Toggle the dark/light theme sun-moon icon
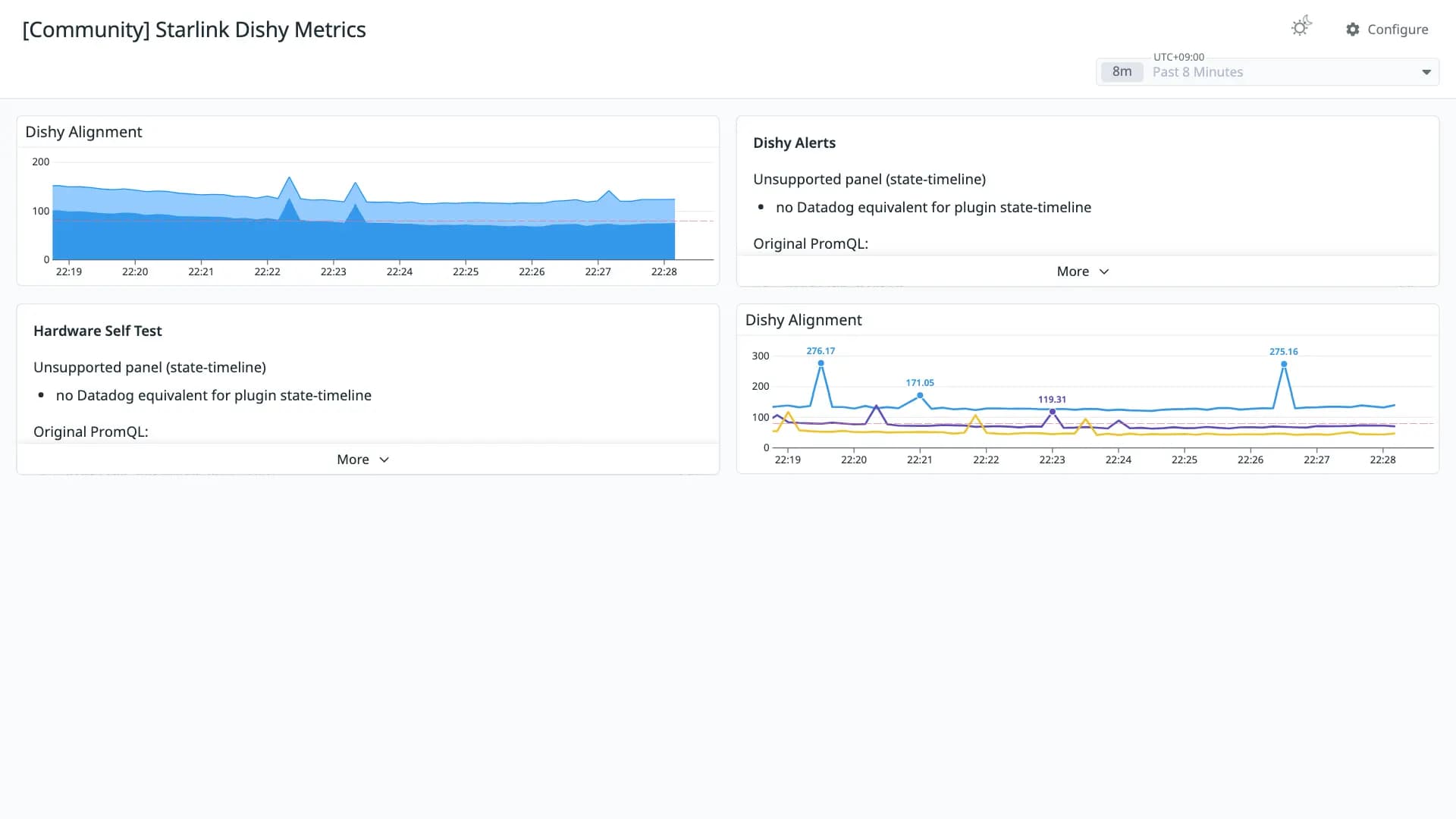This screenshot has height=819, width=1456. pyautogui.click(x=1301, y=27)
